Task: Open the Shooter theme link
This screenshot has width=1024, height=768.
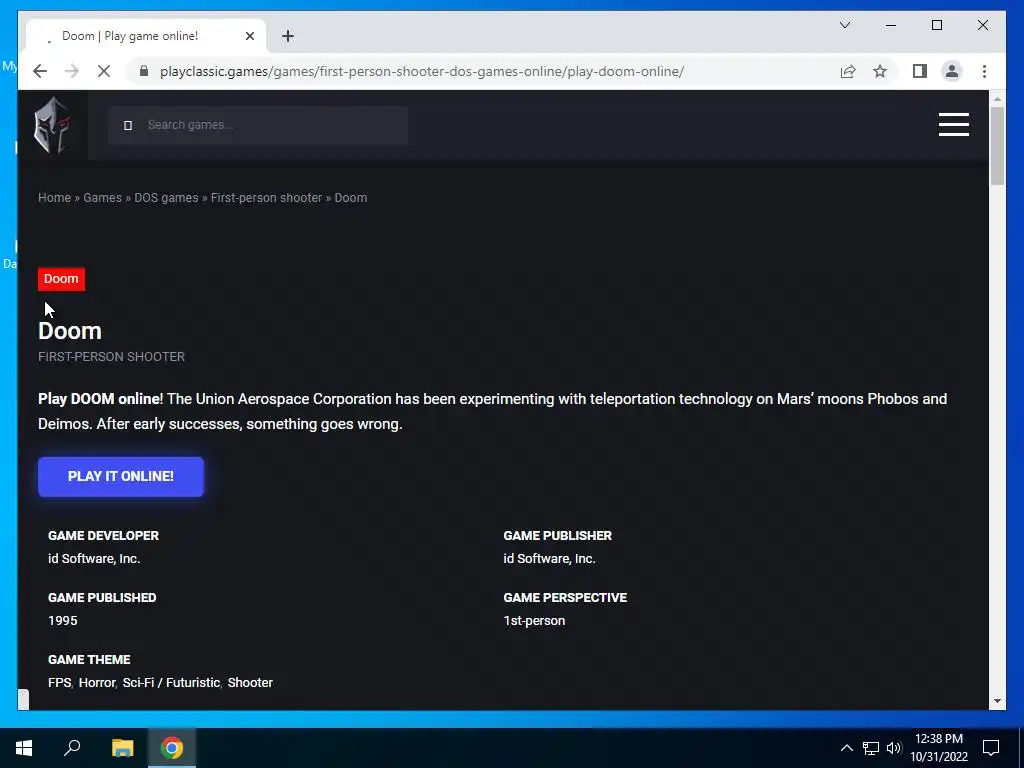Action: 250,682
